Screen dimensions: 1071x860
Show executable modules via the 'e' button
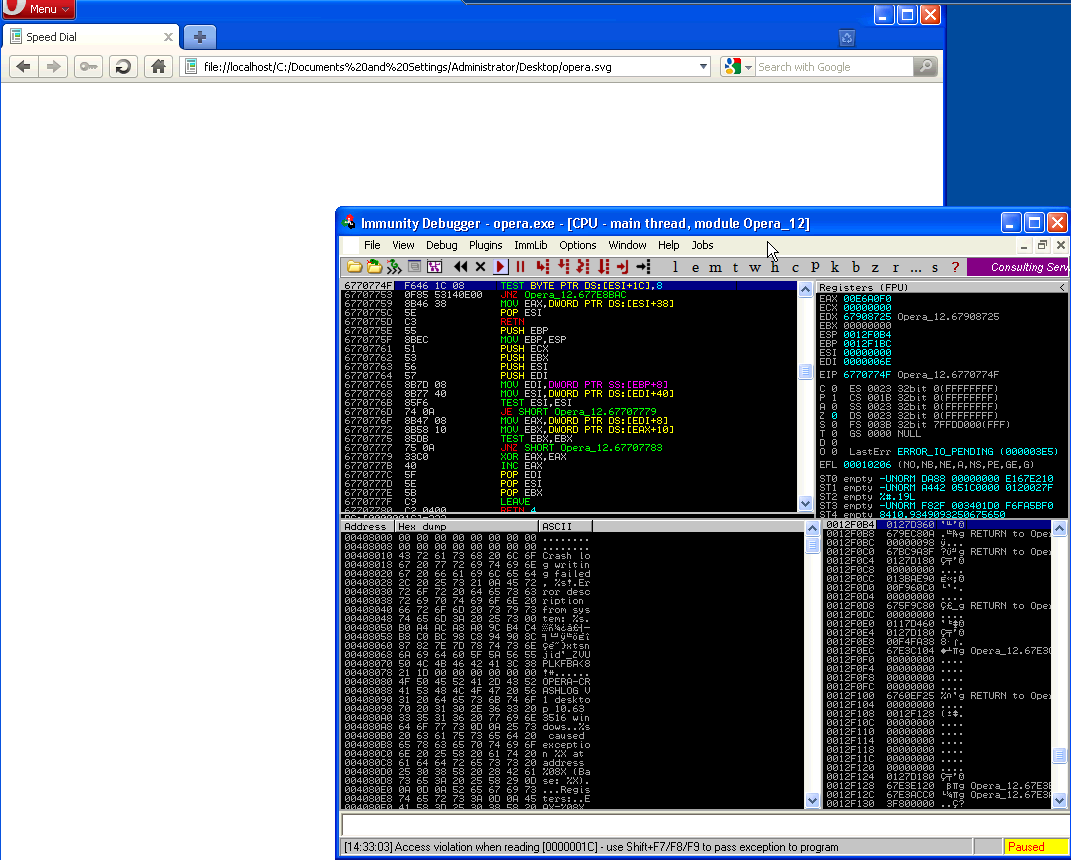tap(695, 267)
